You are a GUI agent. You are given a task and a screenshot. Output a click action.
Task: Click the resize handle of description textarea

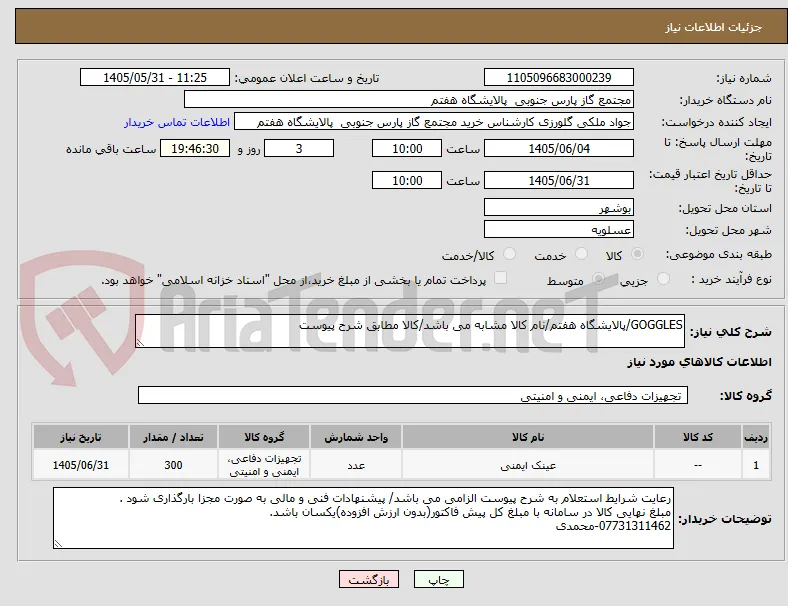[x=140, y=343]
